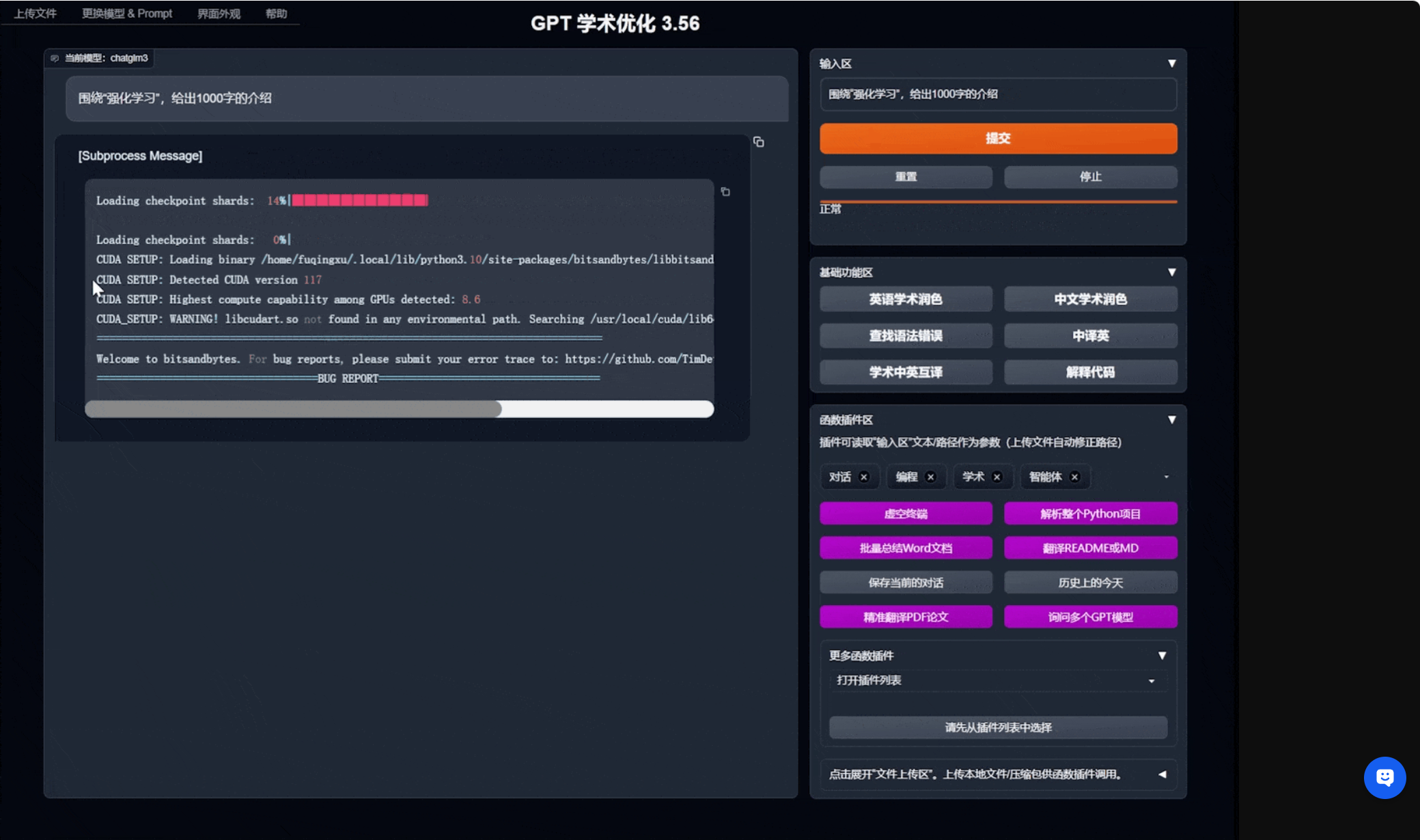Image resolution: width=1420 pixels, height=840 pixels.
Task: Collapse the 函数插件区 panel
Action: click(x=1171, y=420)
